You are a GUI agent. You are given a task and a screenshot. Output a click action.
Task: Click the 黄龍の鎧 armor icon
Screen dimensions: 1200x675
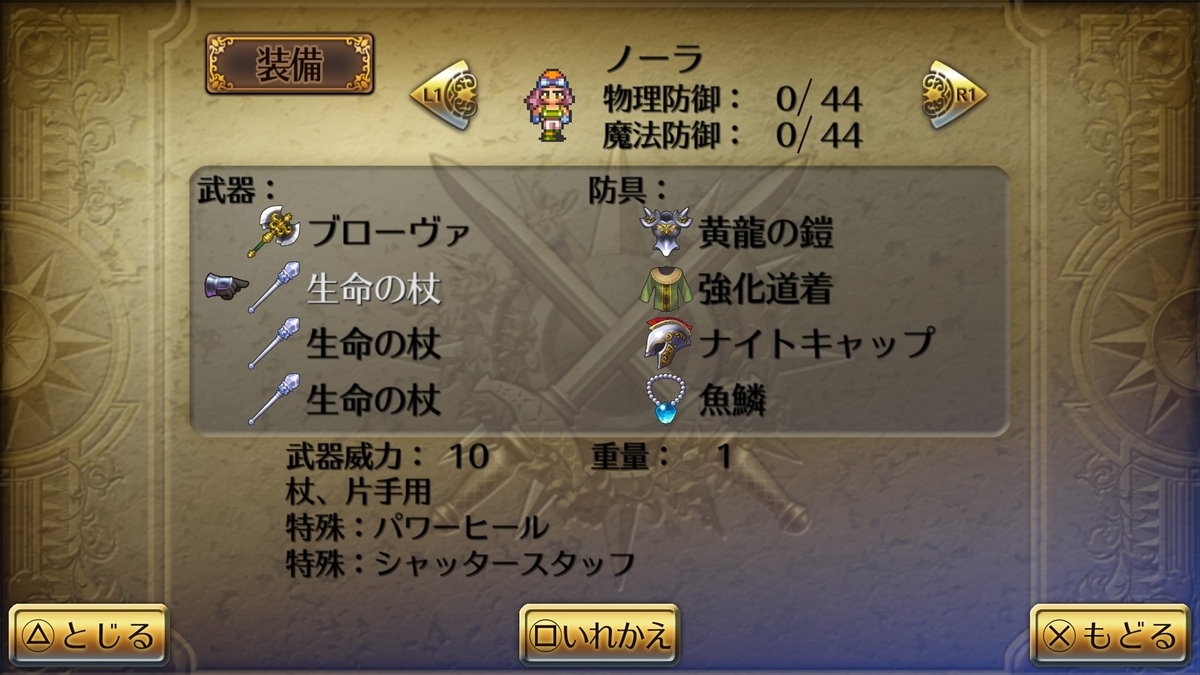click(x=665, y=232)
